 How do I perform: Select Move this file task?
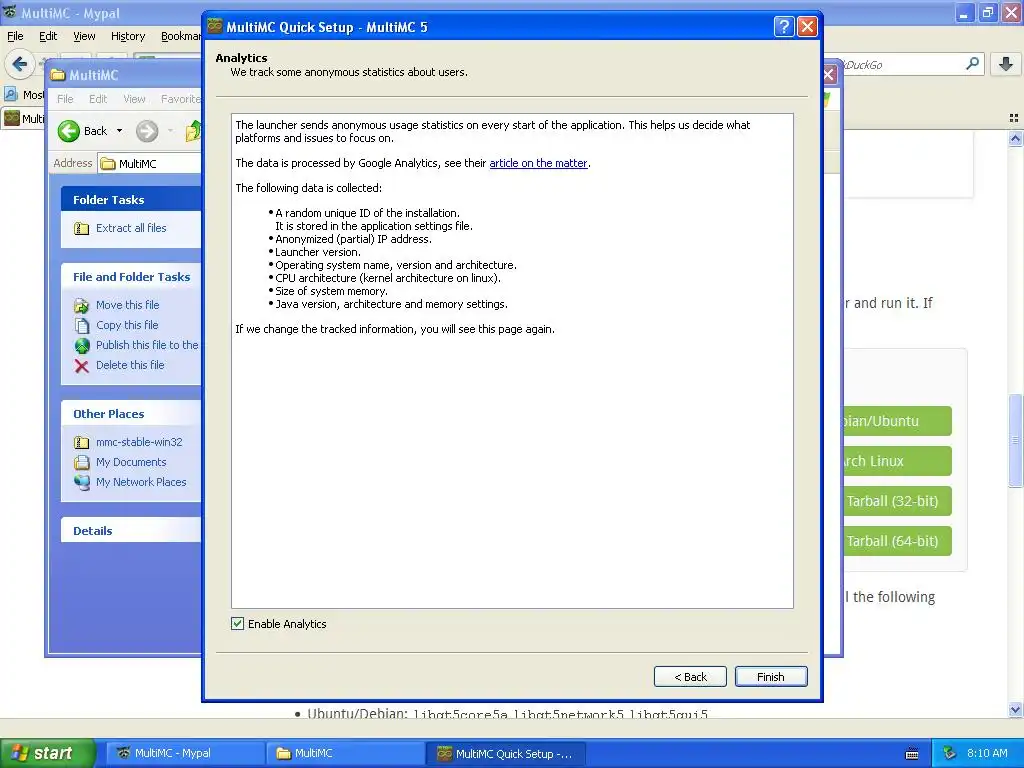127,305
